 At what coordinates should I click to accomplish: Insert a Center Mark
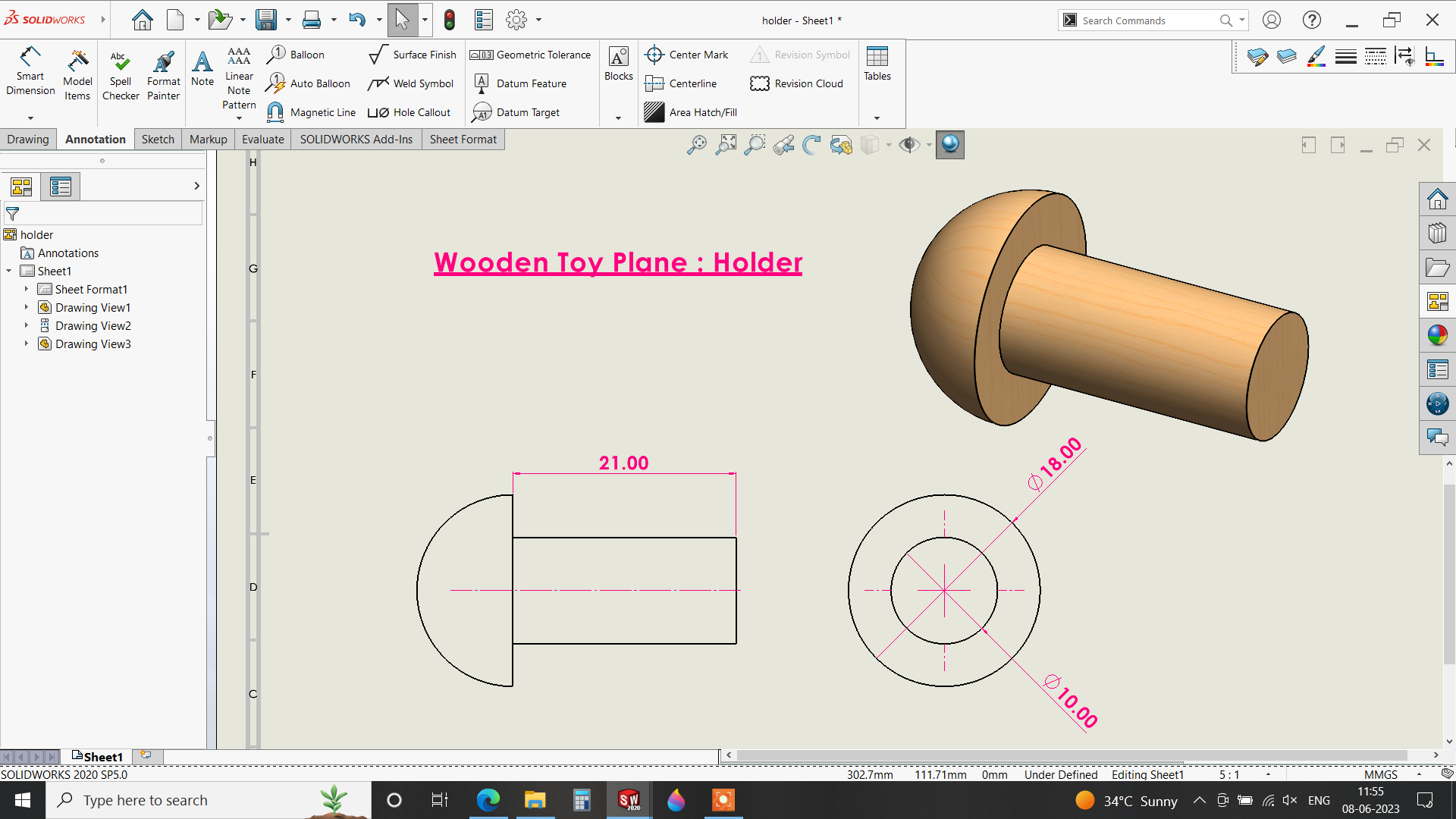686,55
